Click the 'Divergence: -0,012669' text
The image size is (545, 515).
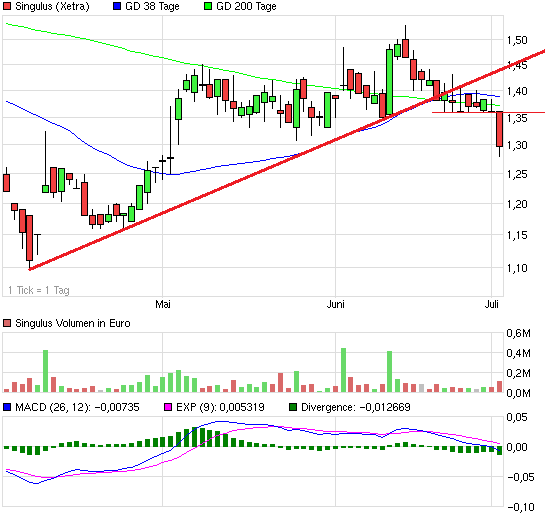[356, 407]
